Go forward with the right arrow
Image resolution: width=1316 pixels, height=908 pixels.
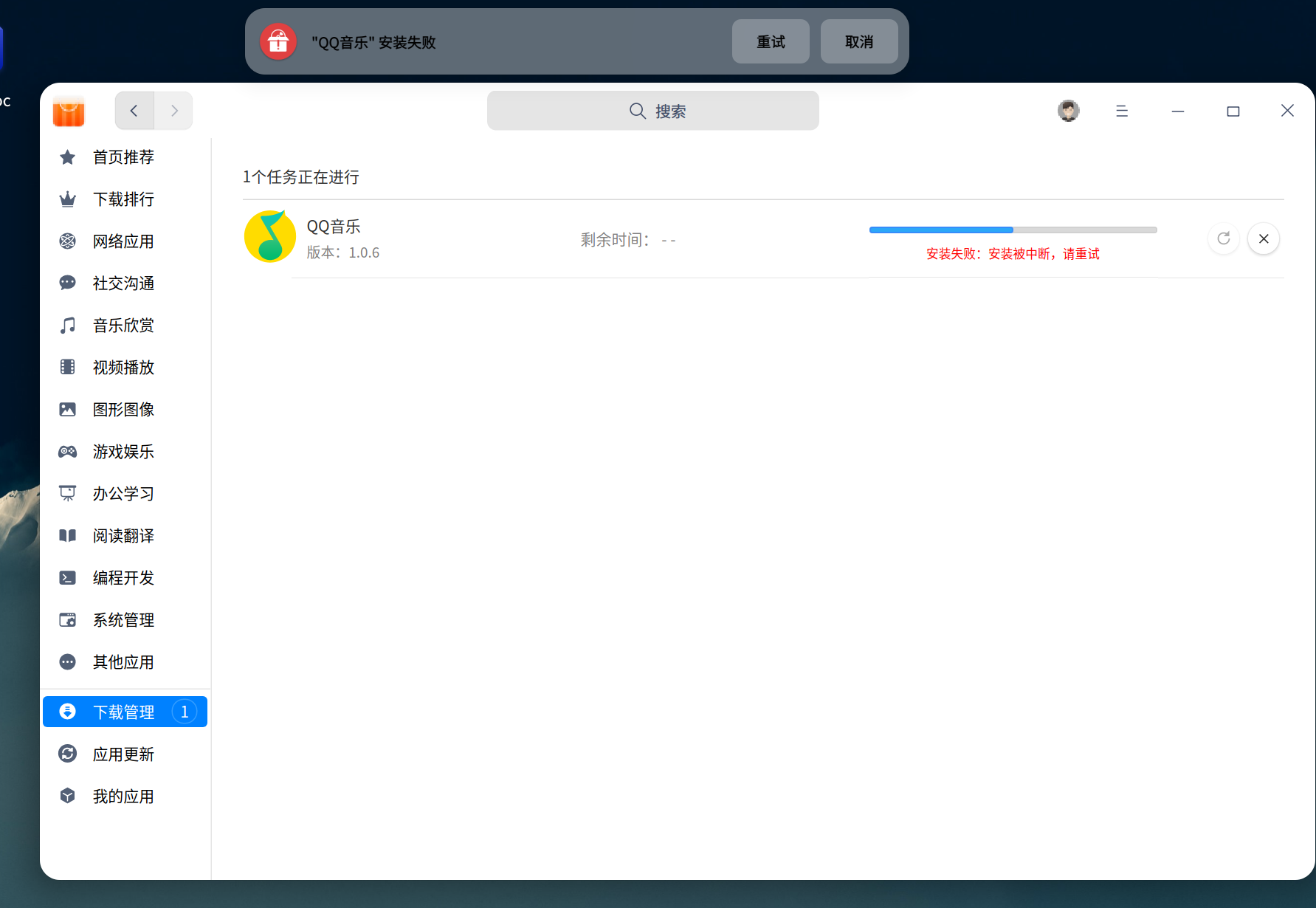pyautogui.click(x=174, y=111)
